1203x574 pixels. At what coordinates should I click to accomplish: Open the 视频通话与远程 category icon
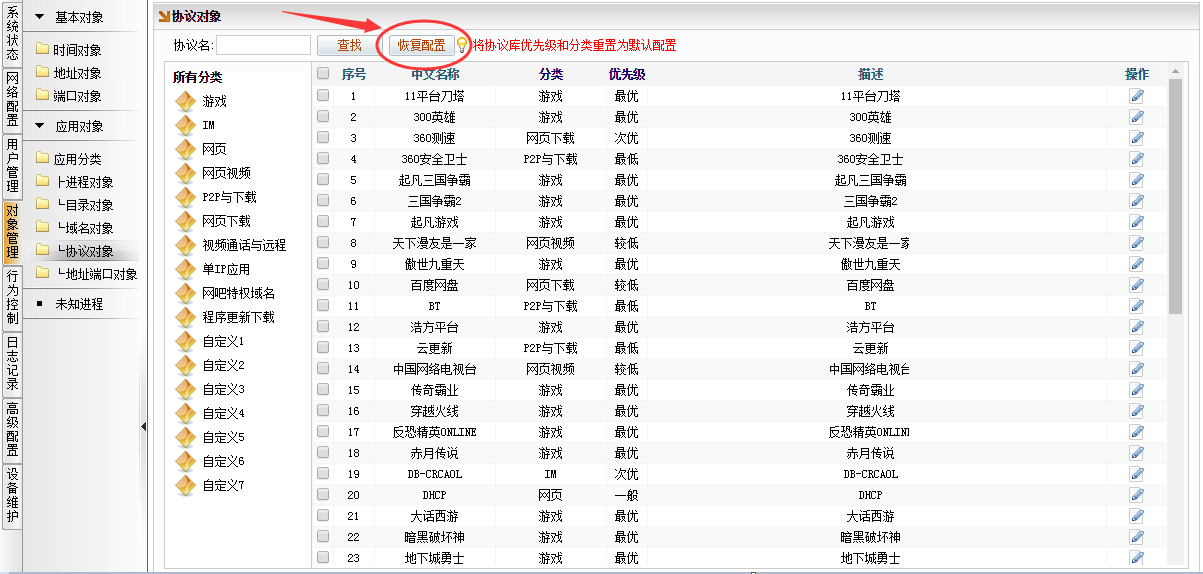[x=185, y=245]
